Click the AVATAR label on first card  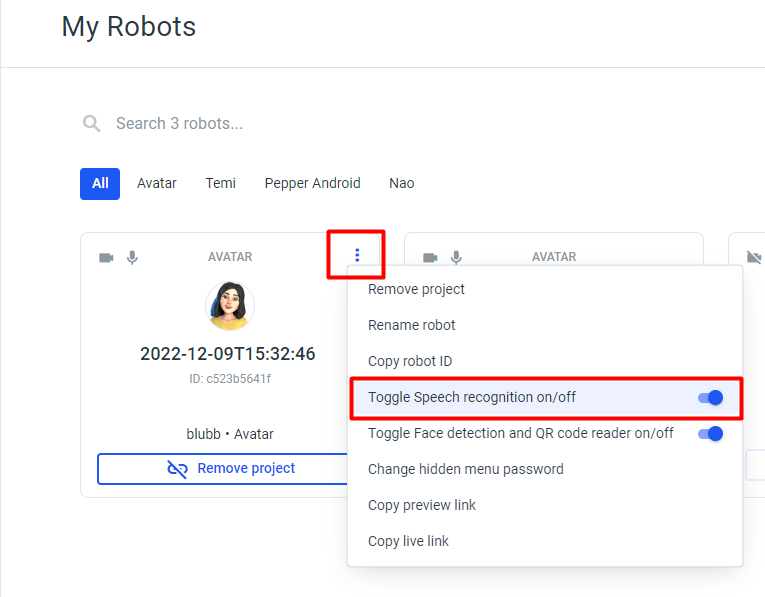click(230, 257)
